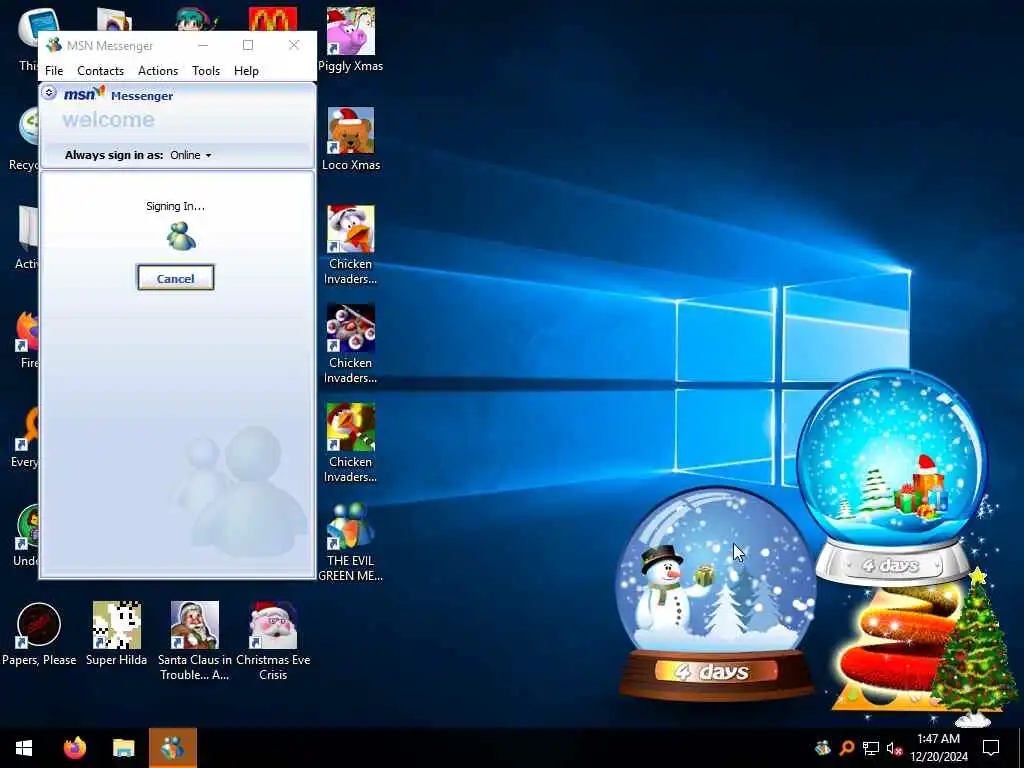The height and width of the screenshot is (768, 1024).
Task: Select the Christmas Eve Crisis desktop icon
Action: pos(273,641)
